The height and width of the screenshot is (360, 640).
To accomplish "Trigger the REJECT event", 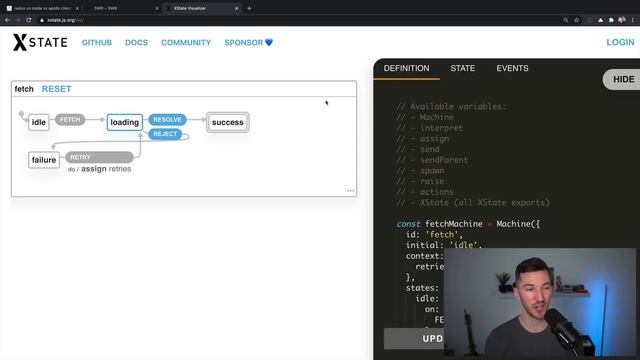I will coord(165,134).
